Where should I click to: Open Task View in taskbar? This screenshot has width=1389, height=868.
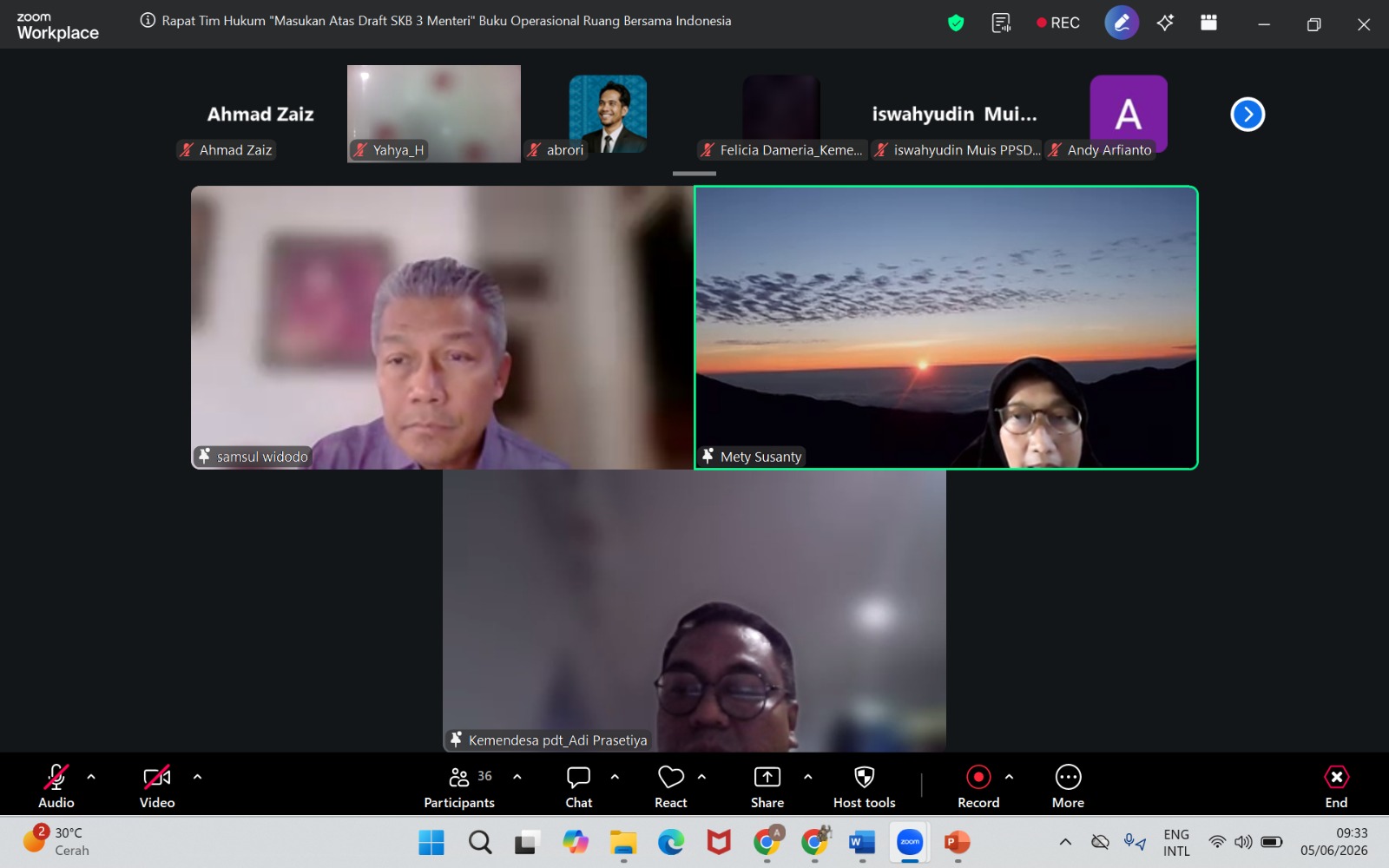click(527, 842)
